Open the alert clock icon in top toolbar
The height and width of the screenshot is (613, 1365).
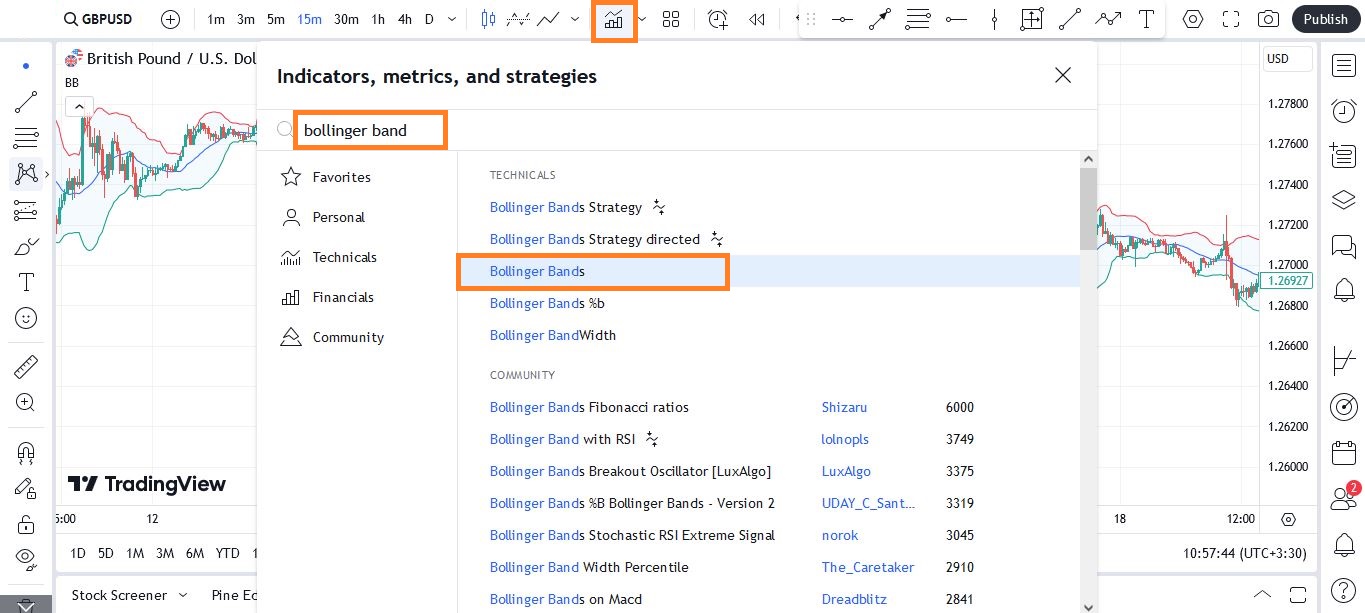717,19
